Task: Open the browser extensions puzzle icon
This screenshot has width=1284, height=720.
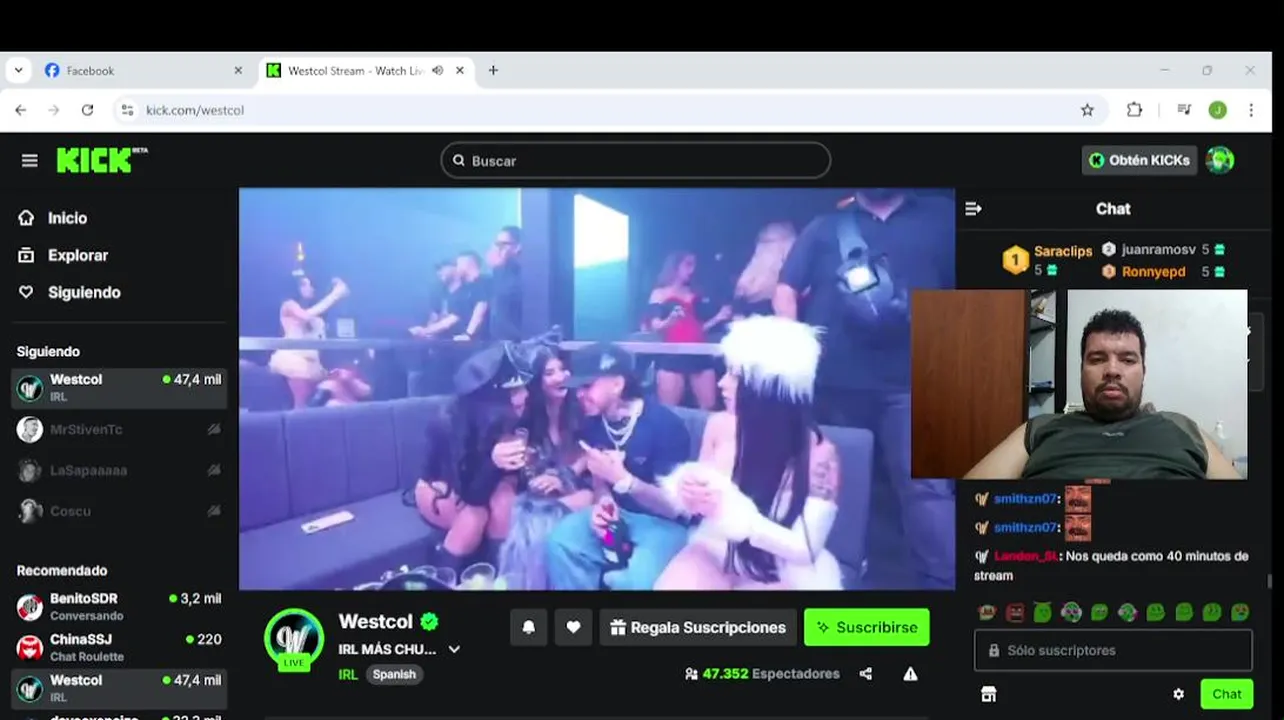Action: 1134,110
